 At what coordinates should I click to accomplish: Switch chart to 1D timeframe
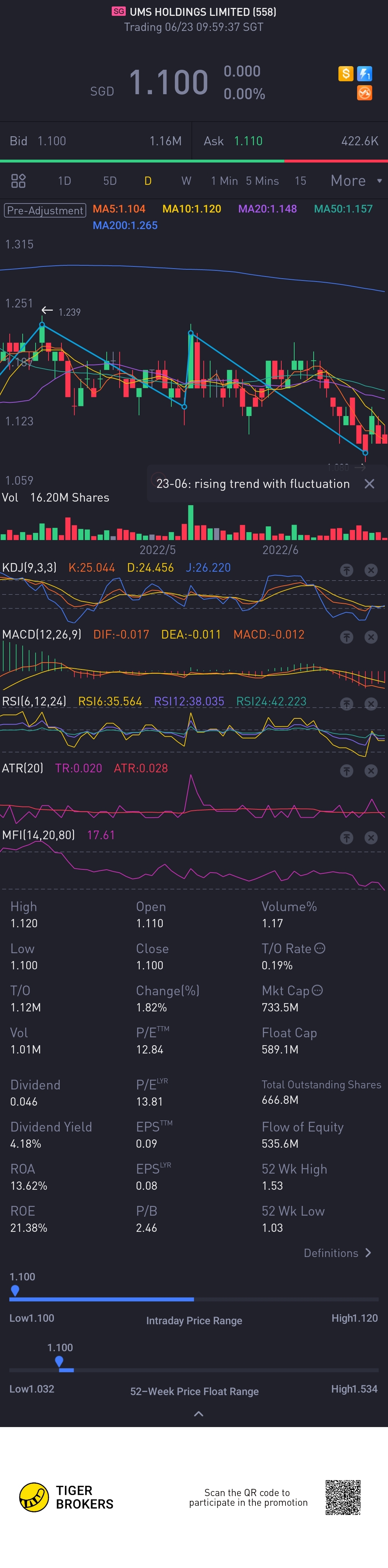pos(64,181)
